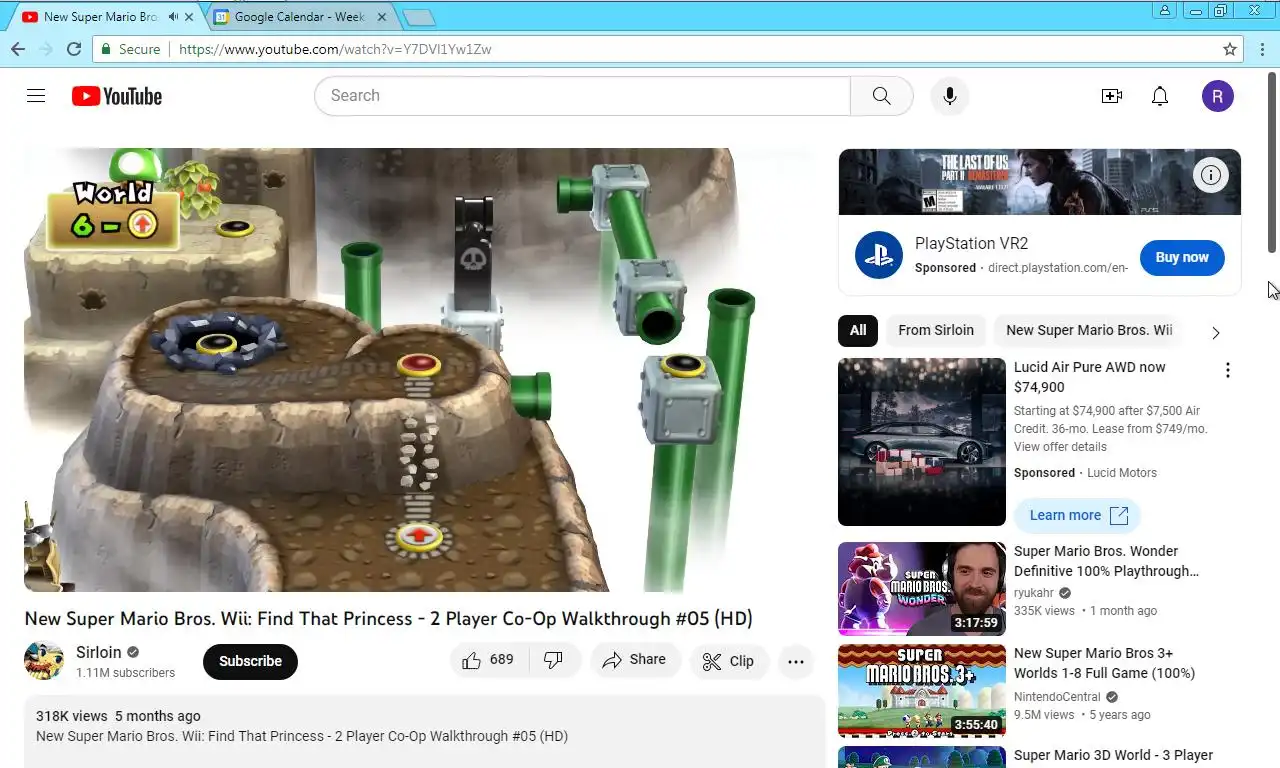The image size is (1280, 768).
Task: Click the video title heading text
Action: tap(388, 618)
